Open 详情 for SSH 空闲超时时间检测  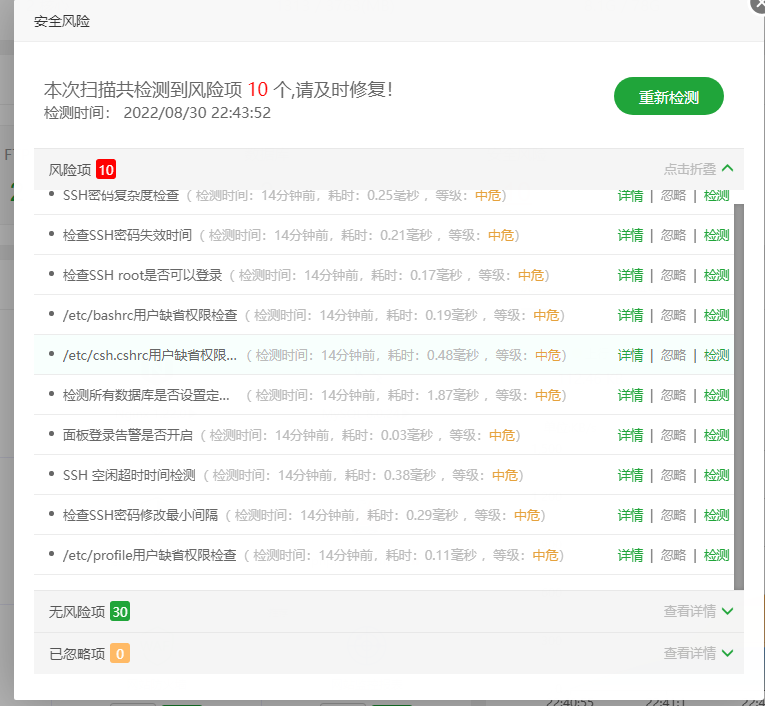click(630, 475)
